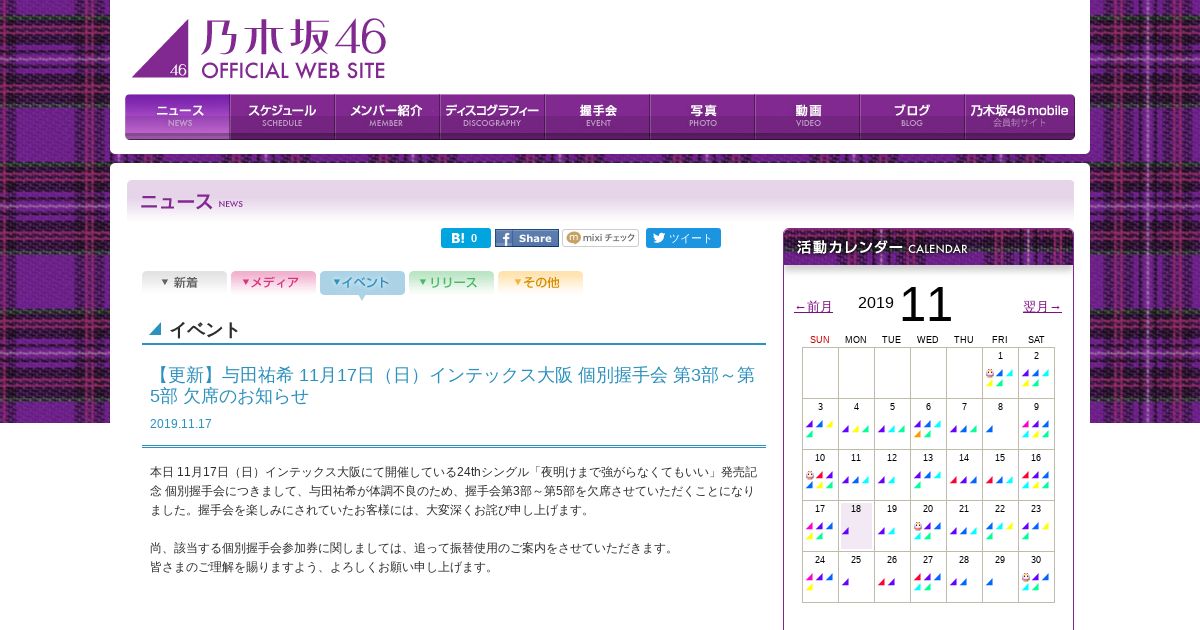Screen dimensions: 1200x630
Task: Click the smiley icon on November 1
Action: click(990, 373)
